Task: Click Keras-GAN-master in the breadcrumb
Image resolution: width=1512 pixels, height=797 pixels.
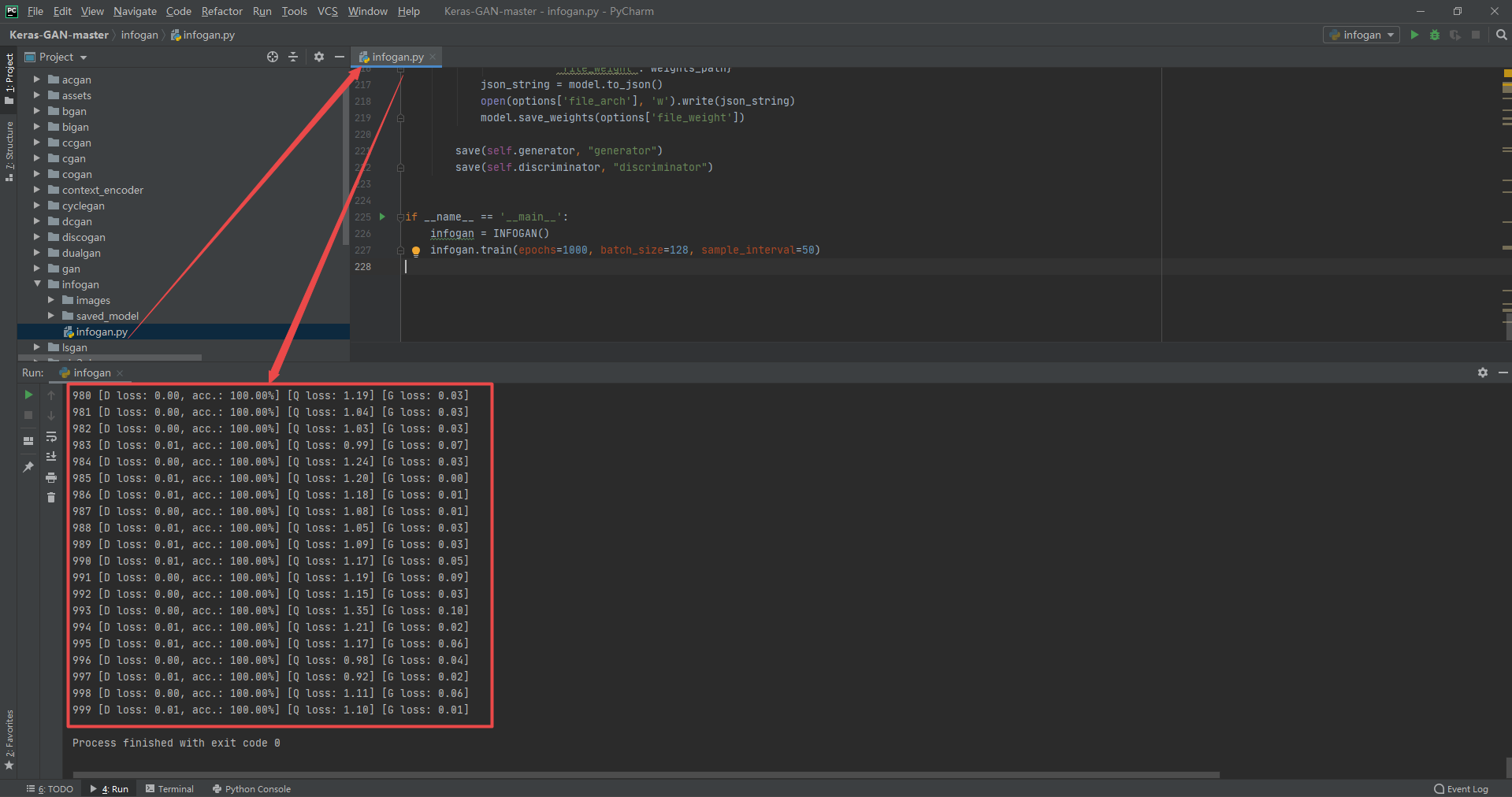Action: click(x=59, y=35)
